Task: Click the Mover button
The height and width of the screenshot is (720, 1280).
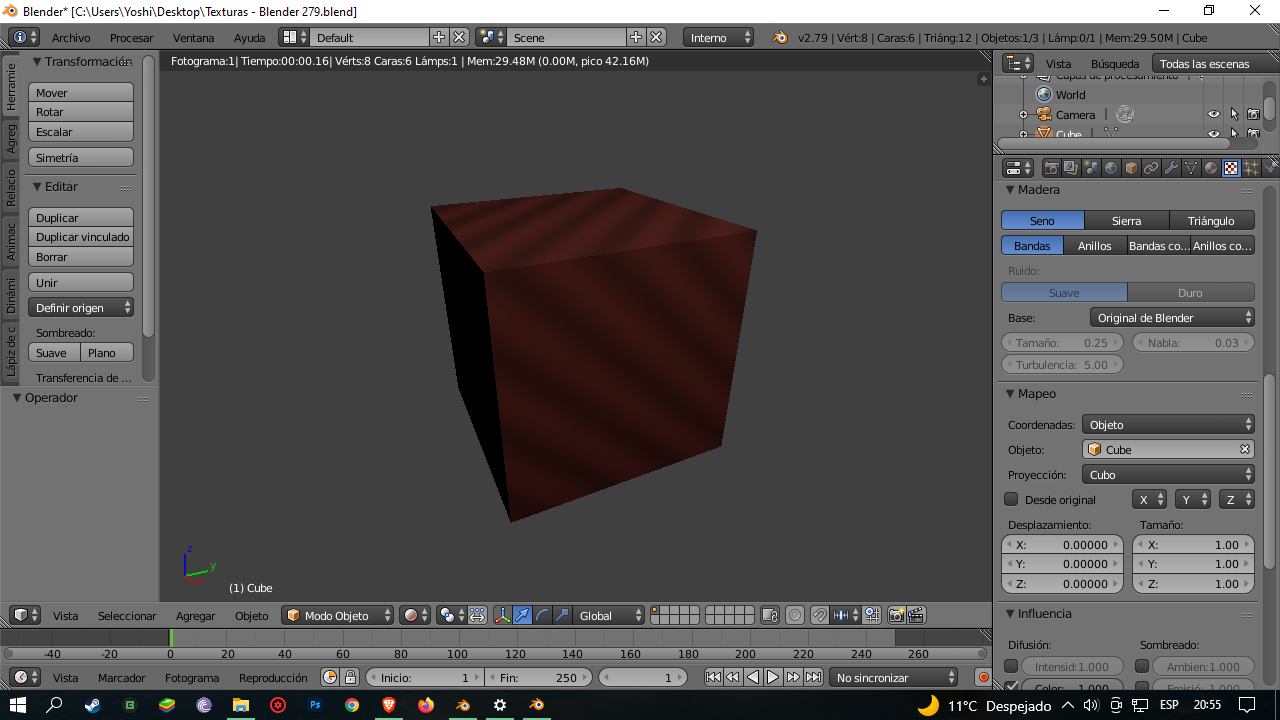Action: [x=81, y=93]
